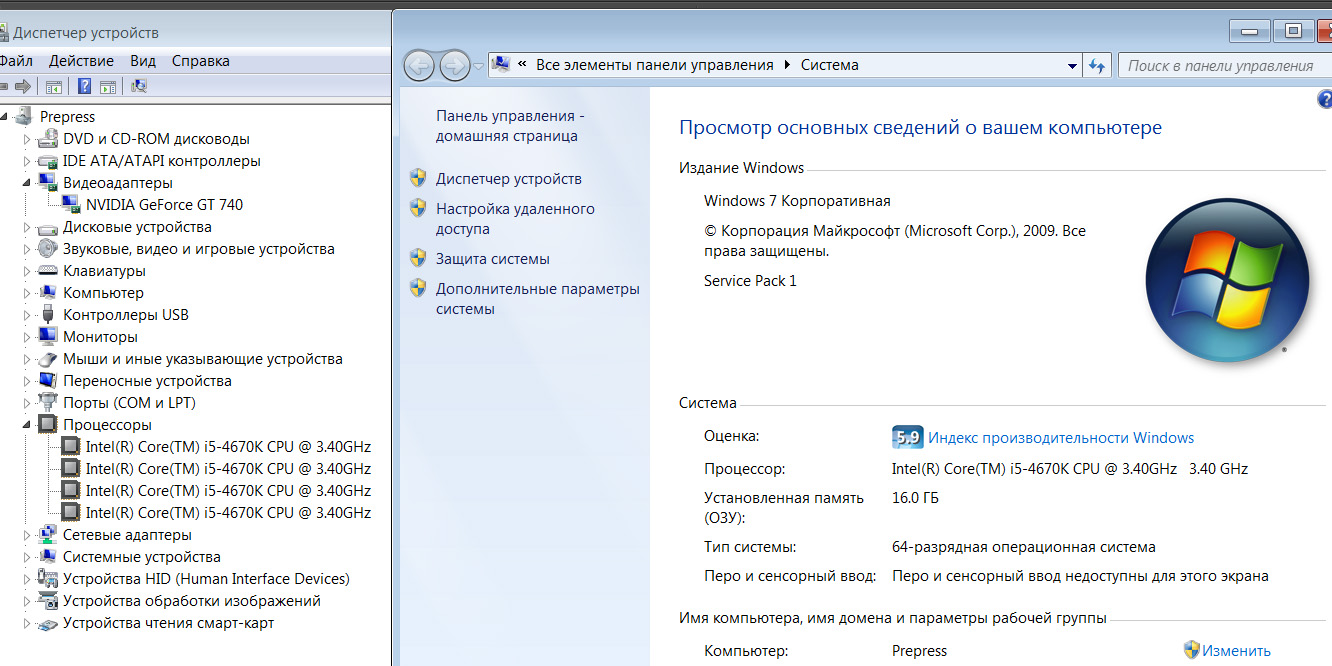
Task: Select the Prepress root computer icon
Action: point(24,117)
